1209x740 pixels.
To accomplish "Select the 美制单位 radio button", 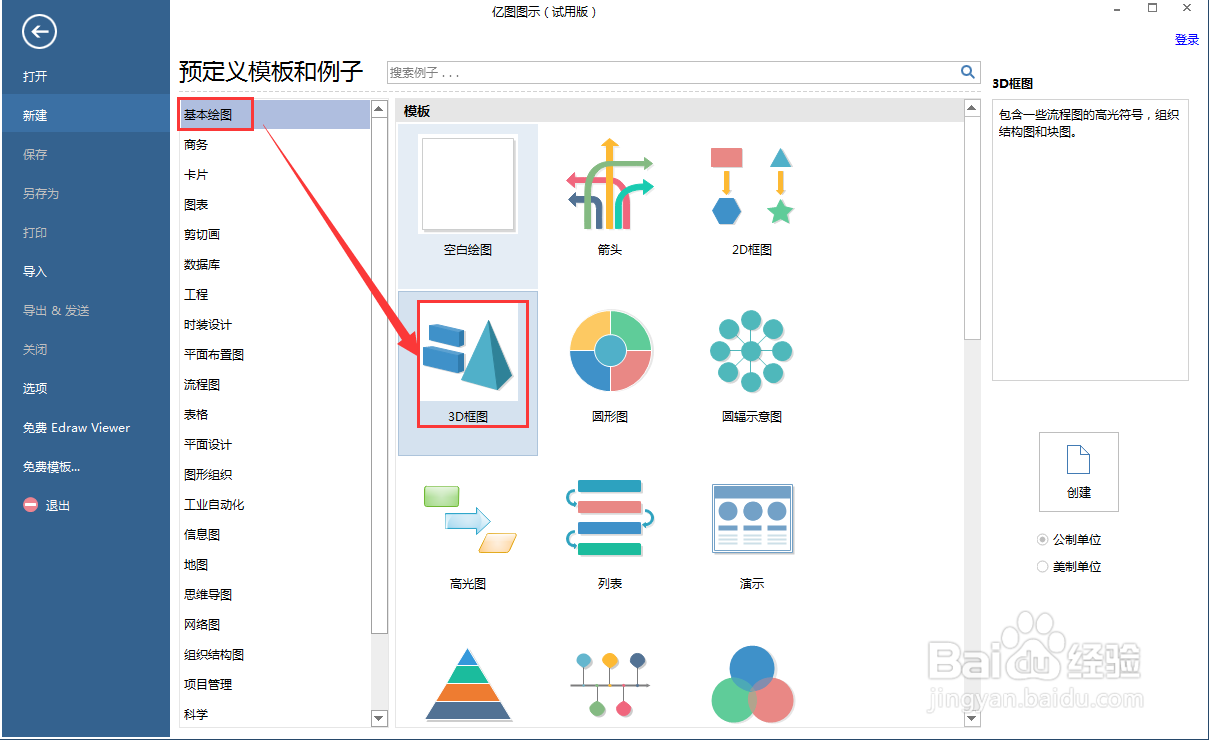I will 1042,565.
